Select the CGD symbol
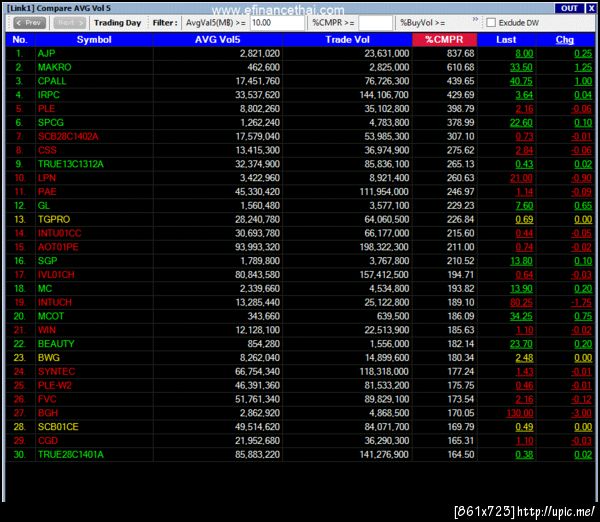Image resolution: width=600 pixels, height=522 pixels. coord(48,441)
